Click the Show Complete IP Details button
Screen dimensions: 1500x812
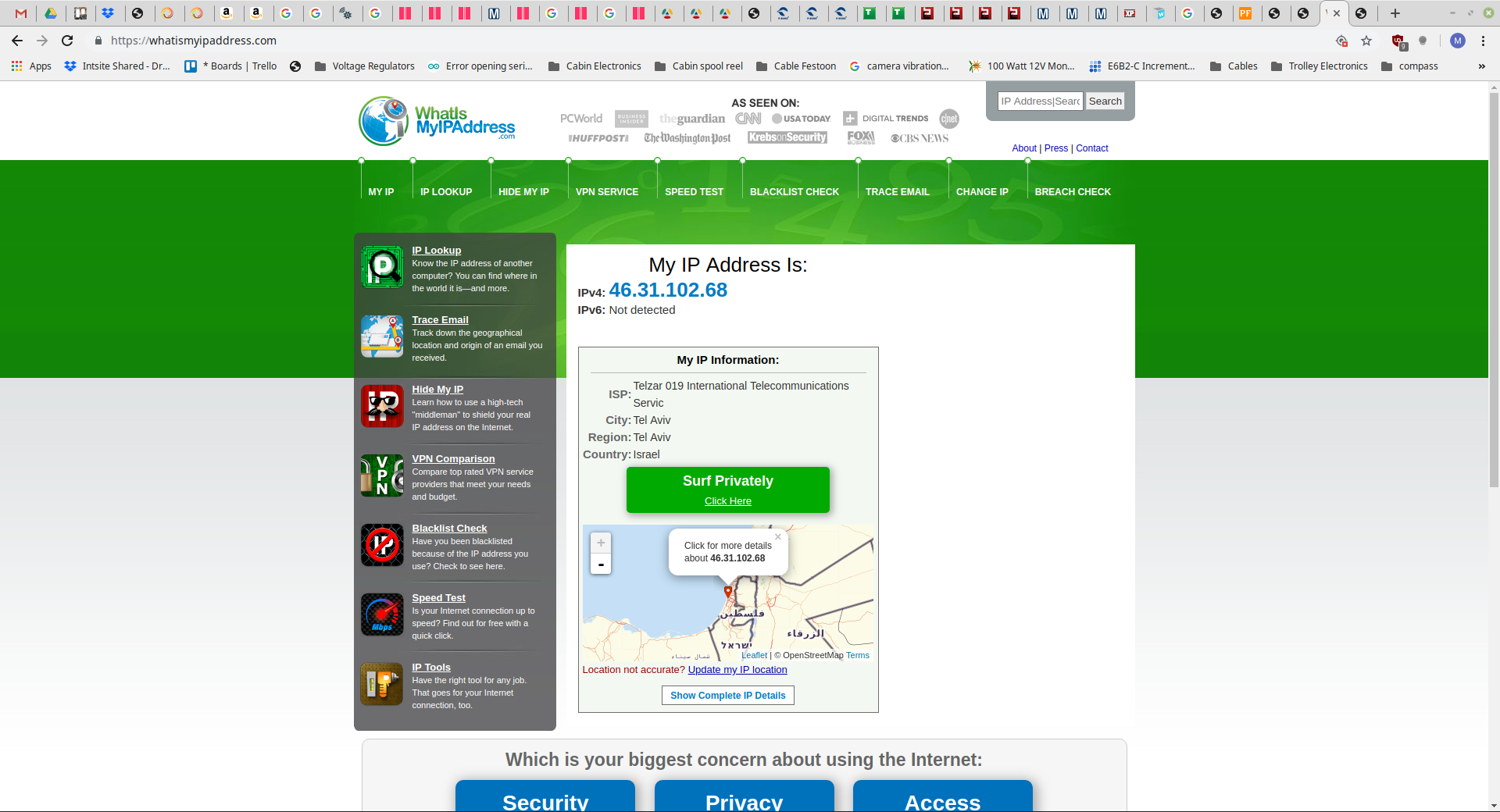click(x=728, y=696)
